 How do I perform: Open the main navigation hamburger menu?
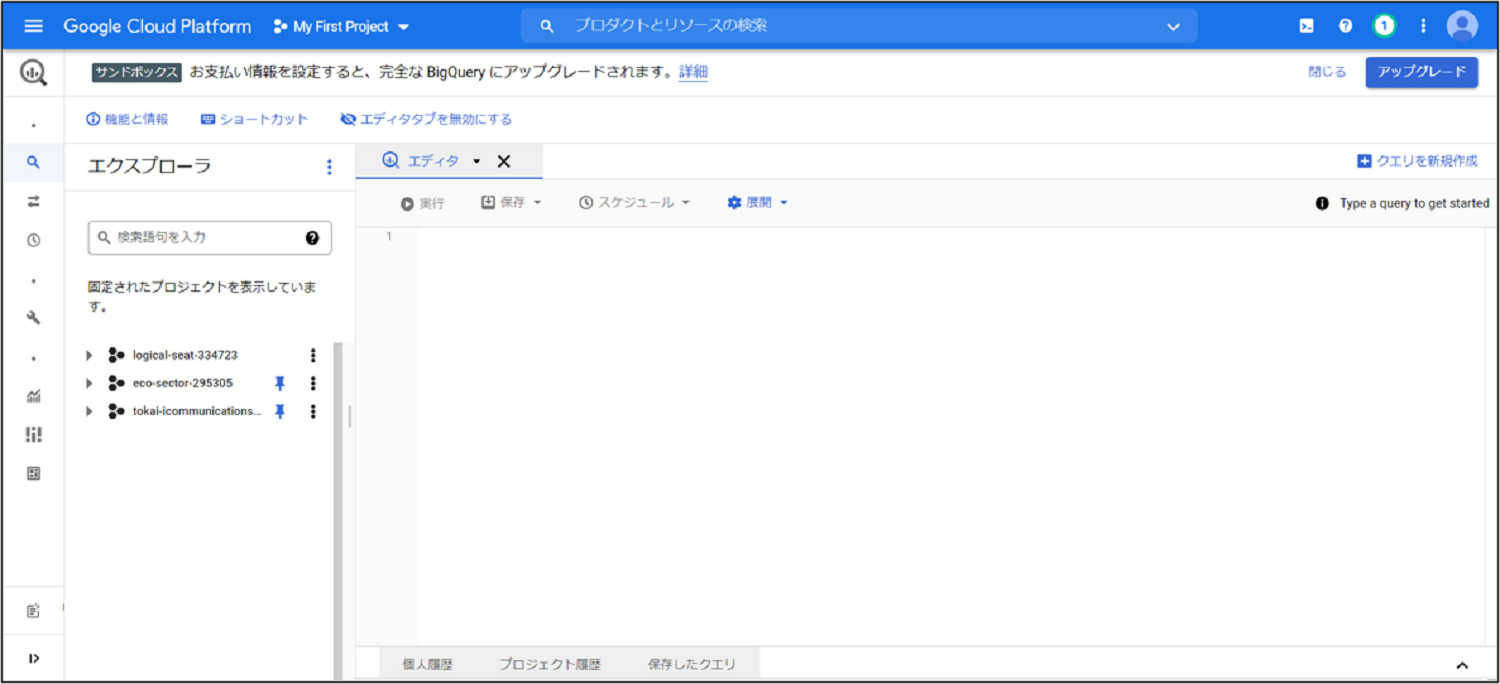(34, 26)
